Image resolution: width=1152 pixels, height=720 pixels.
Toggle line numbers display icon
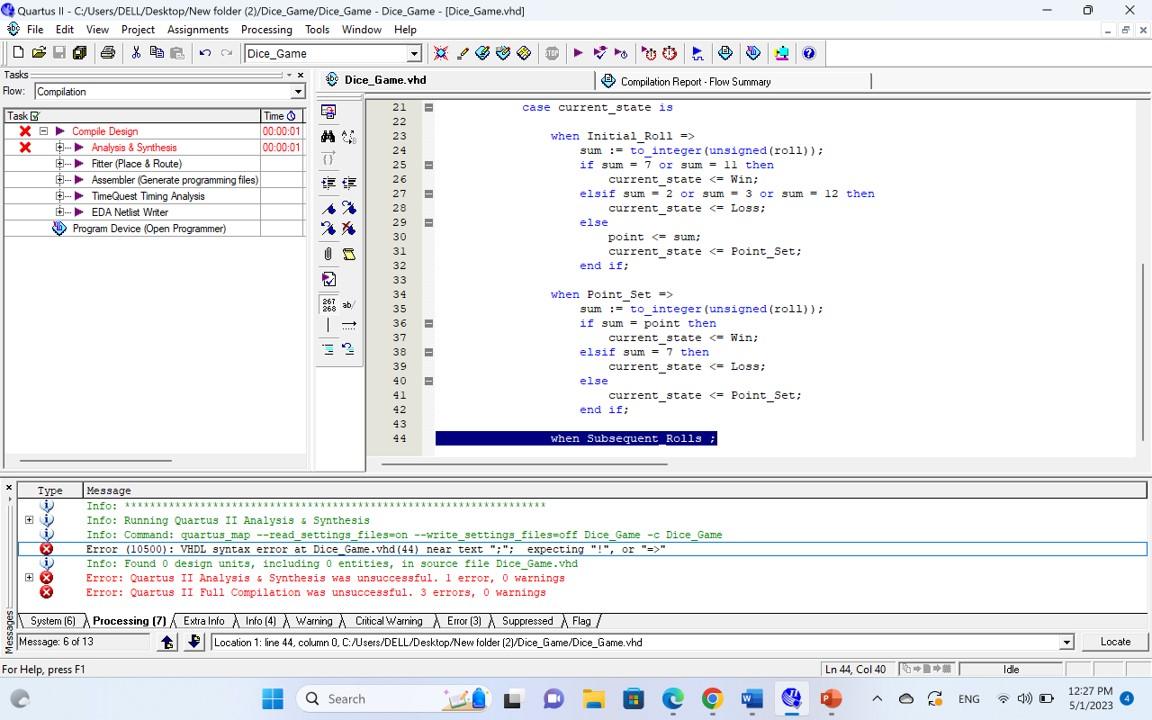pyautogui.click(x=328, y=304)
